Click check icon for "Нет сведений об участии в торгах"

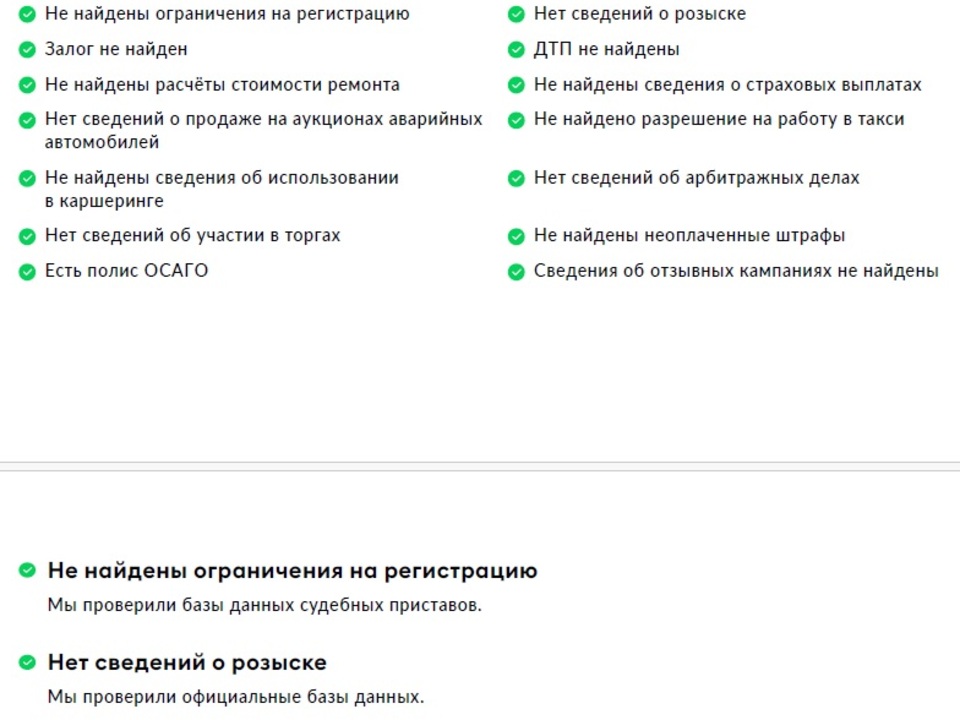click(27, 236)
